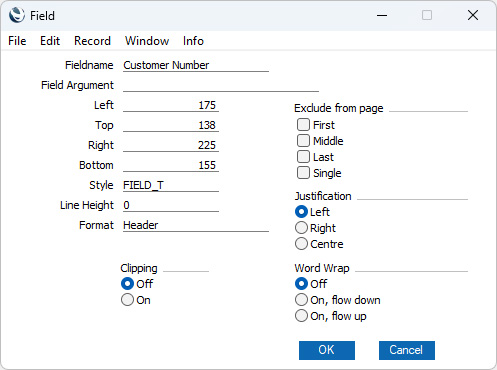The width and height of the screenshot is (497, 370).
Task: Select Word Wrap On, flow down
Action: coord(301,300)
